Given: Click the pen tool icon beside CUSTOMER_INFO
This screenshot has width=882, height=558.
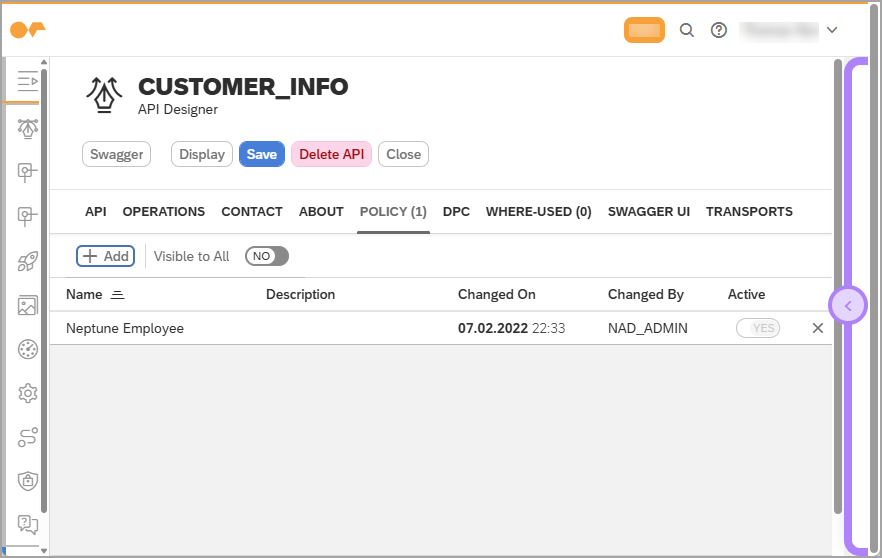Looking at the screenshot, I should 104,96.
